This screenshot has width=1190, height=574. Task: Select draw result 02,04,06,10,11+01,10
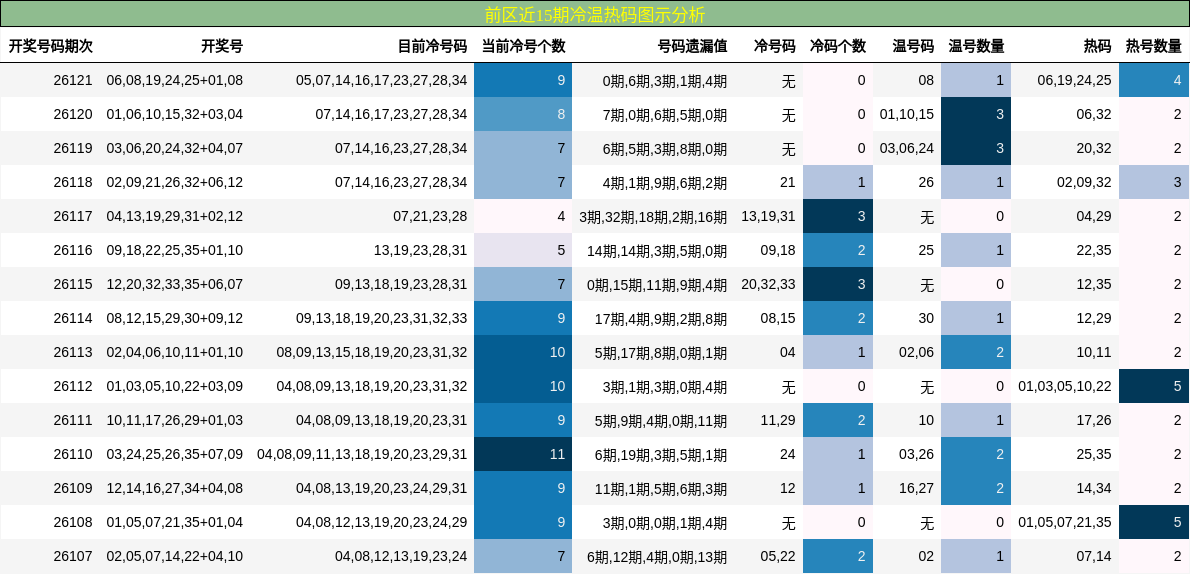[175, 352]
